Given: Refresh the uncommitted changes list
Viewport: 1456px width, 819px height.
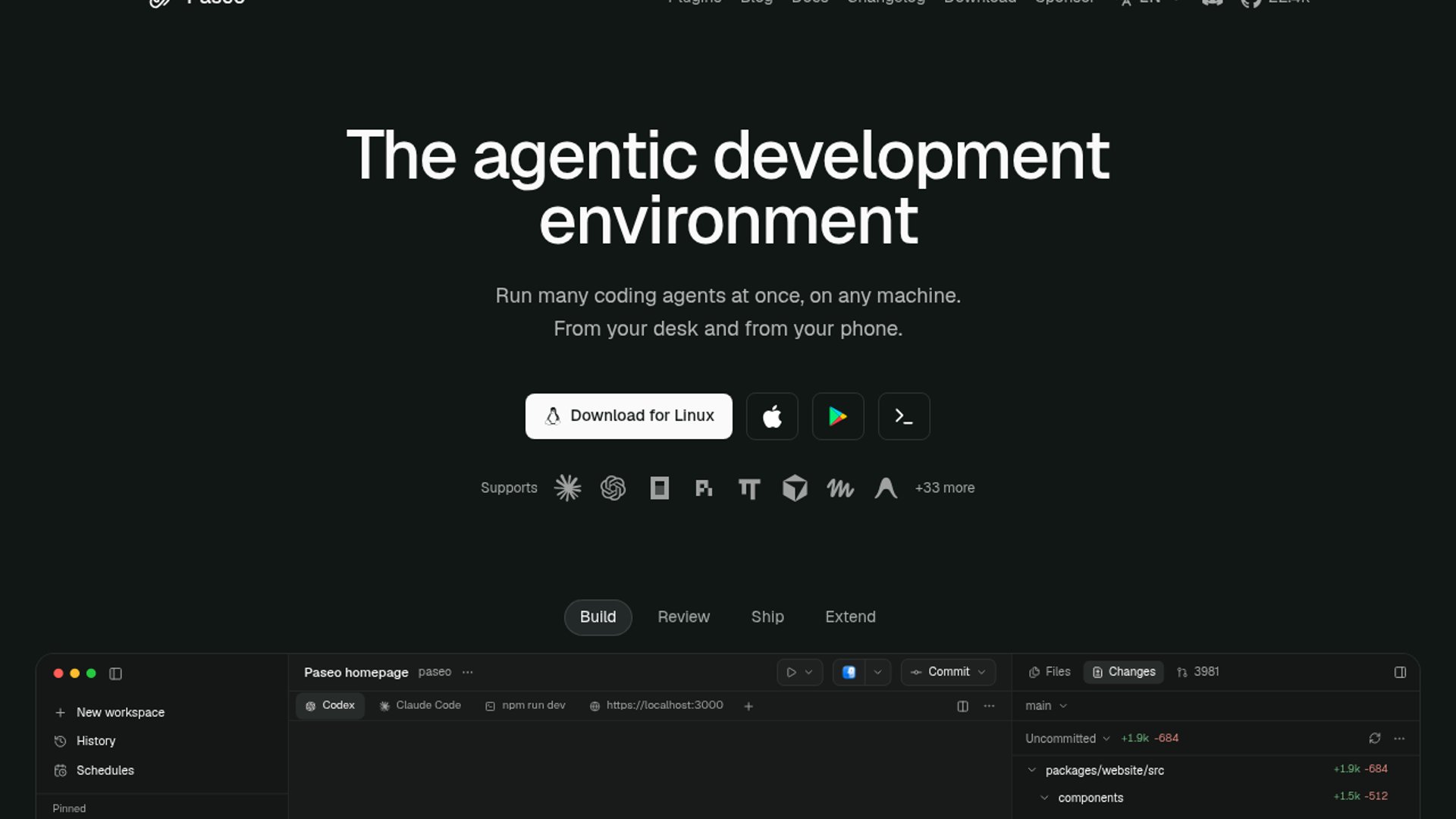Looking at the screenshot, I should point(1374,739).
